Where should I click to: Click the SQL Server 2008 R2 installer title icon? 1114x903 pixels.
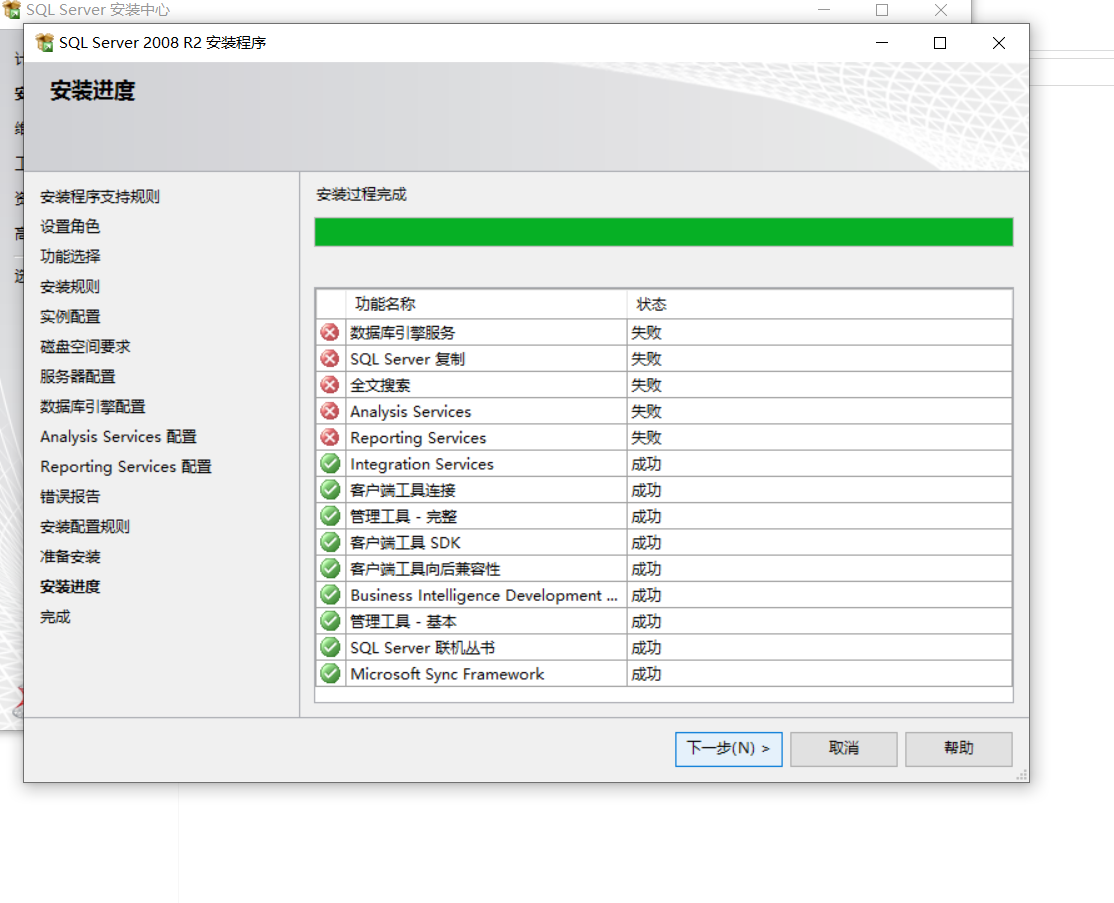(45, 43)
